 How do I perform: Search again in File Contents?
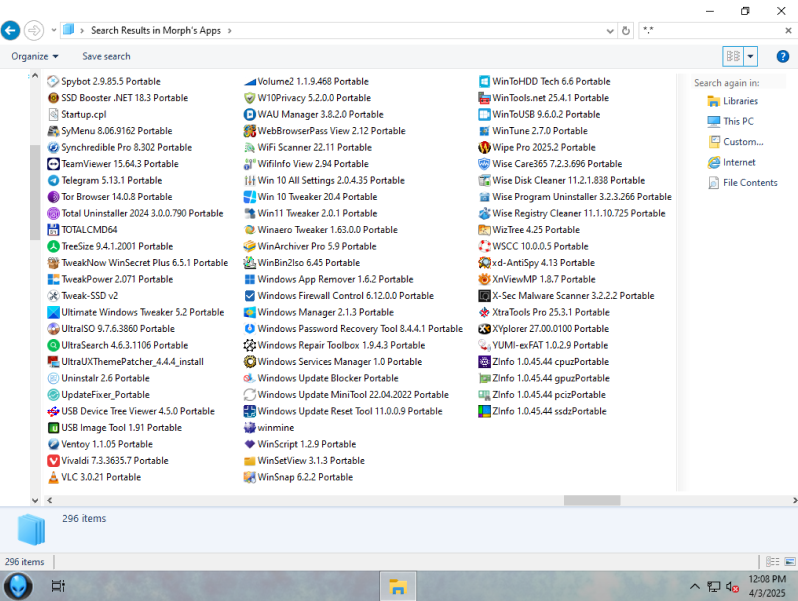click(743, 183)
